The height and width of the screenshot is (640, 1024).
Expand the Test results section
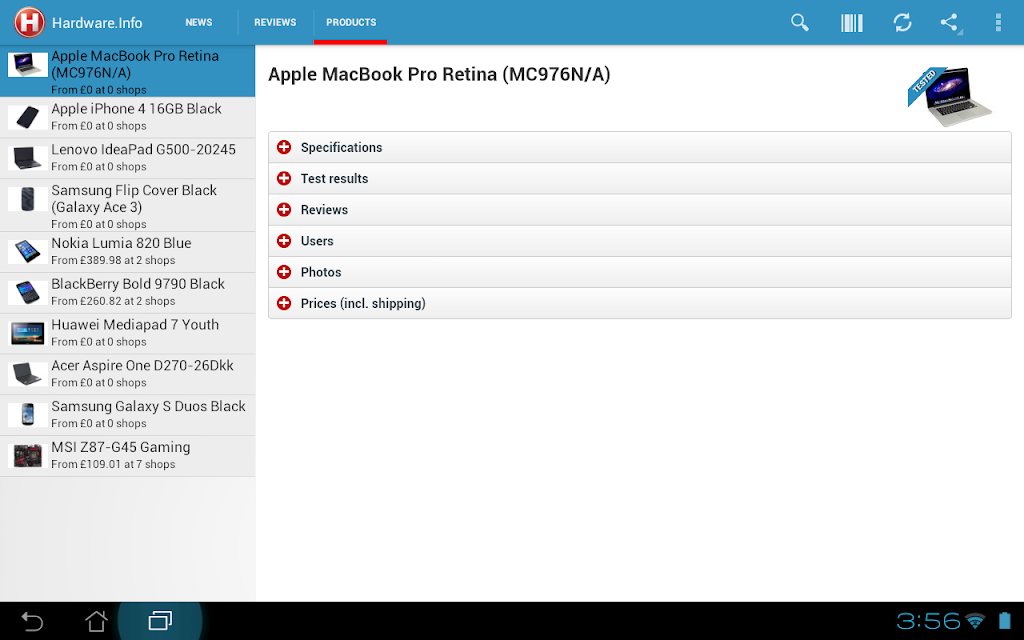(639, 179)
